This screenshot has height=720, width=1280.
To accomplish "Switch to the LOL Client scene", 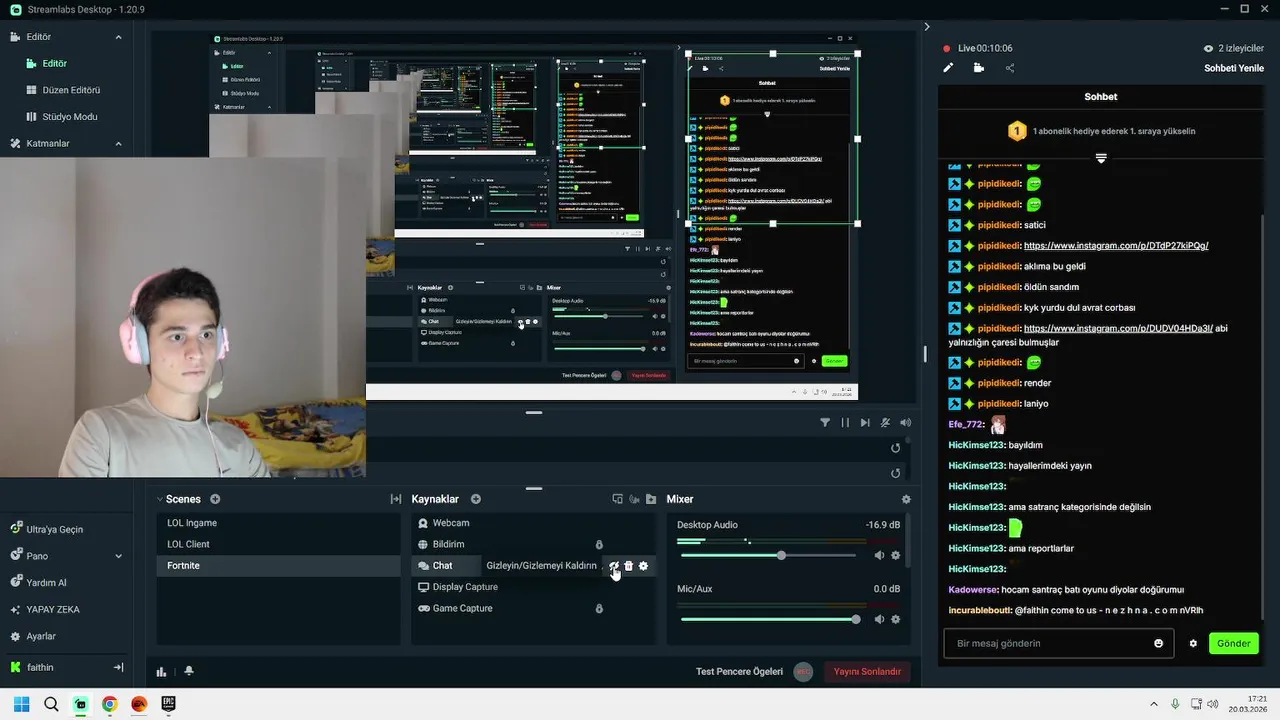I will point(278,544).
